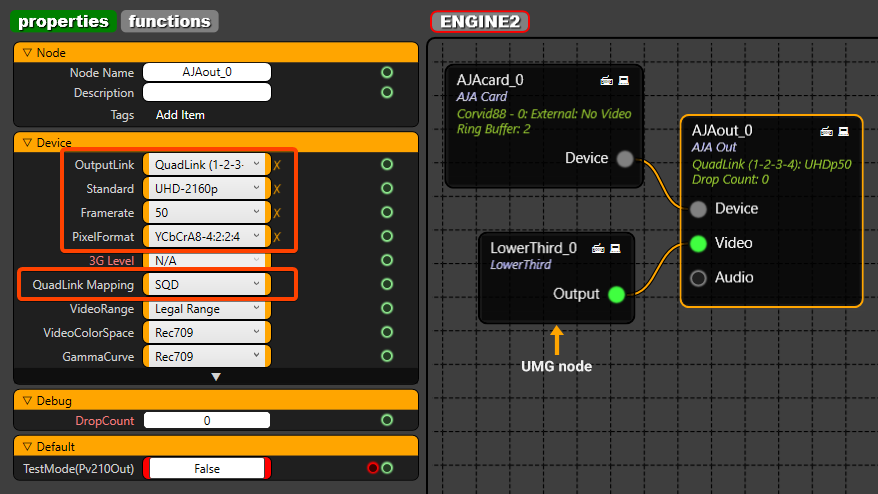
Task: Open the QuadLink Mapping dropdown
Action: (206, 285)
